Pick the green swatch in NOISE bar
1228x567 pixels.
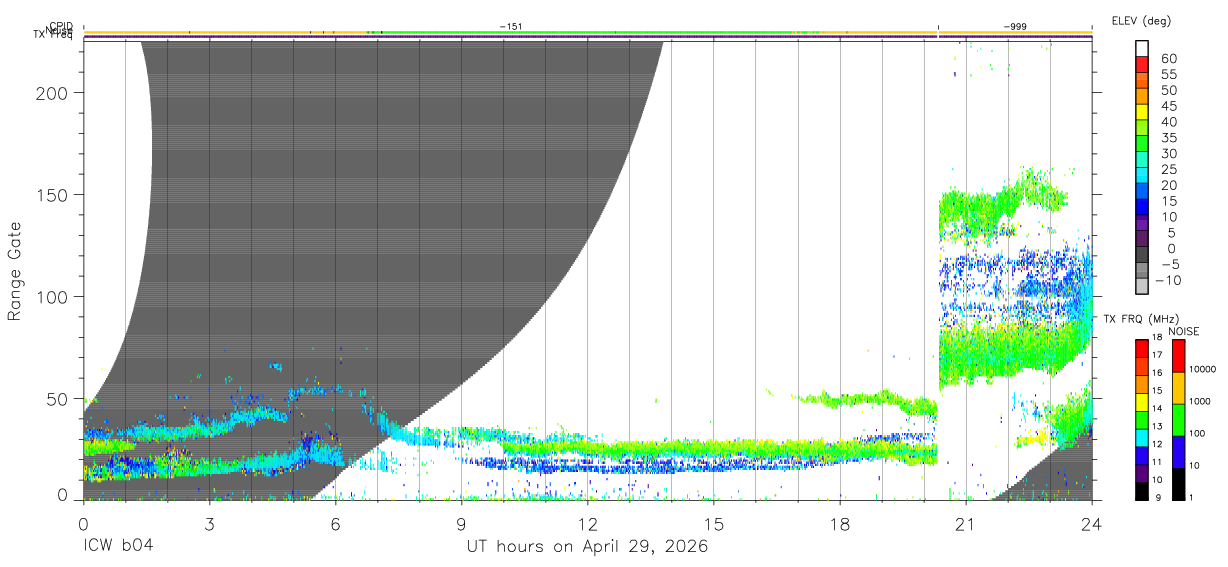1180,419
